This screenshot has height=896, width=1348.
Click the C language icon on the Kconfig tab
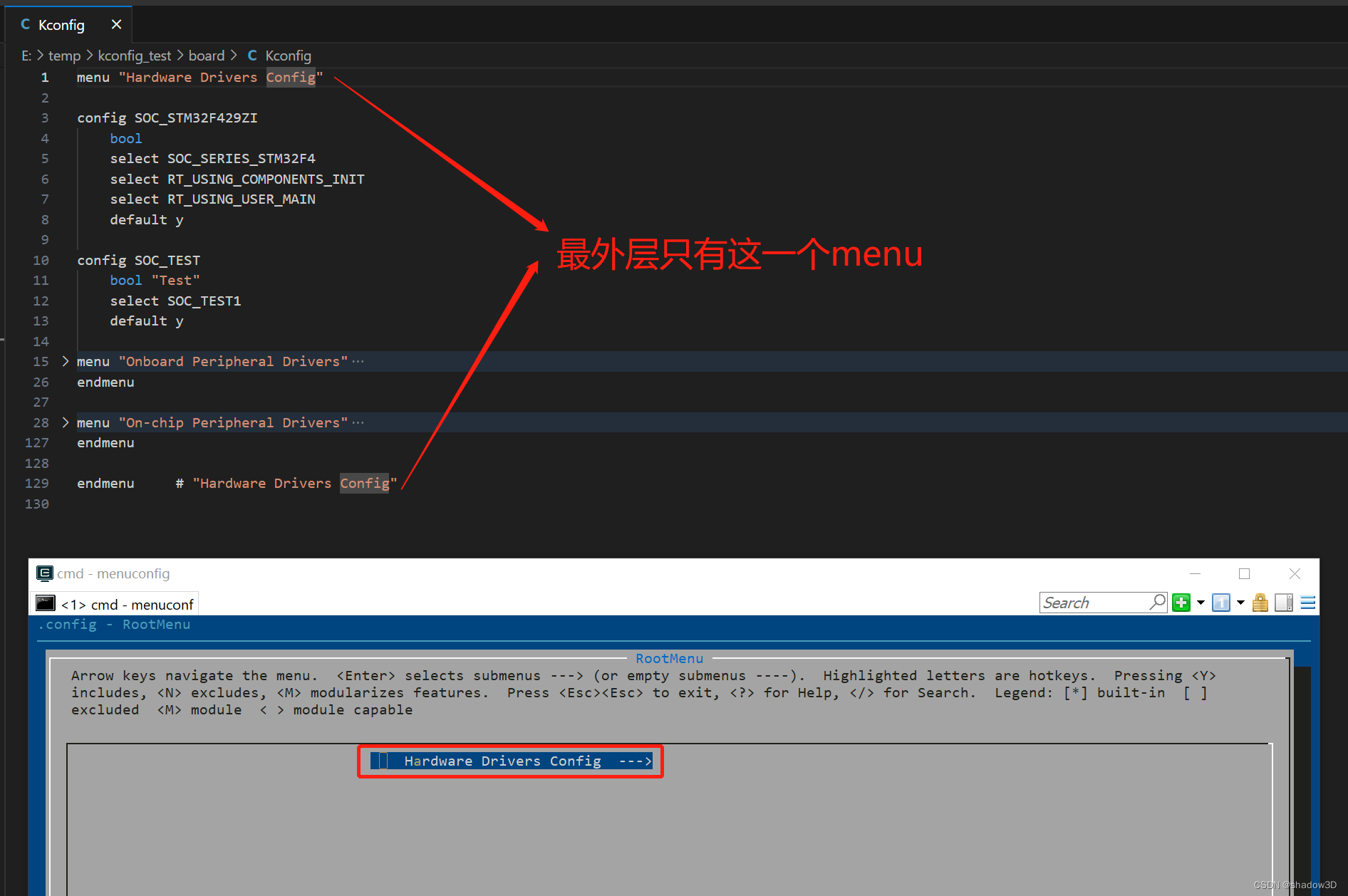point(26,24)
